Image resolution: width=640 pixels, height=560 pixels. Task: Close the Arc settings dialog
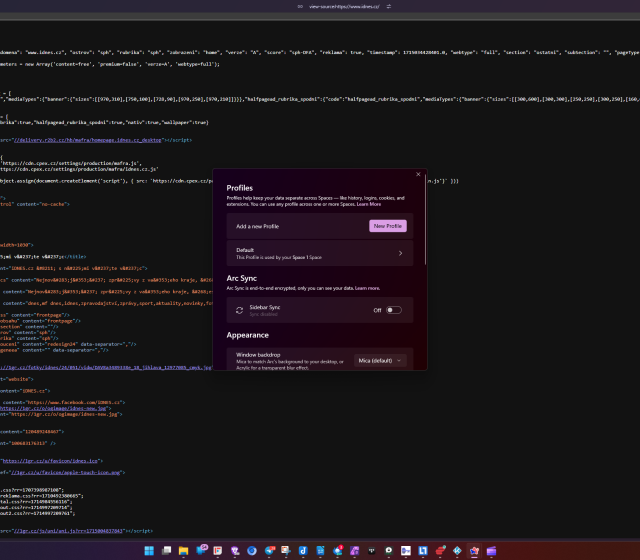[418, 175]
